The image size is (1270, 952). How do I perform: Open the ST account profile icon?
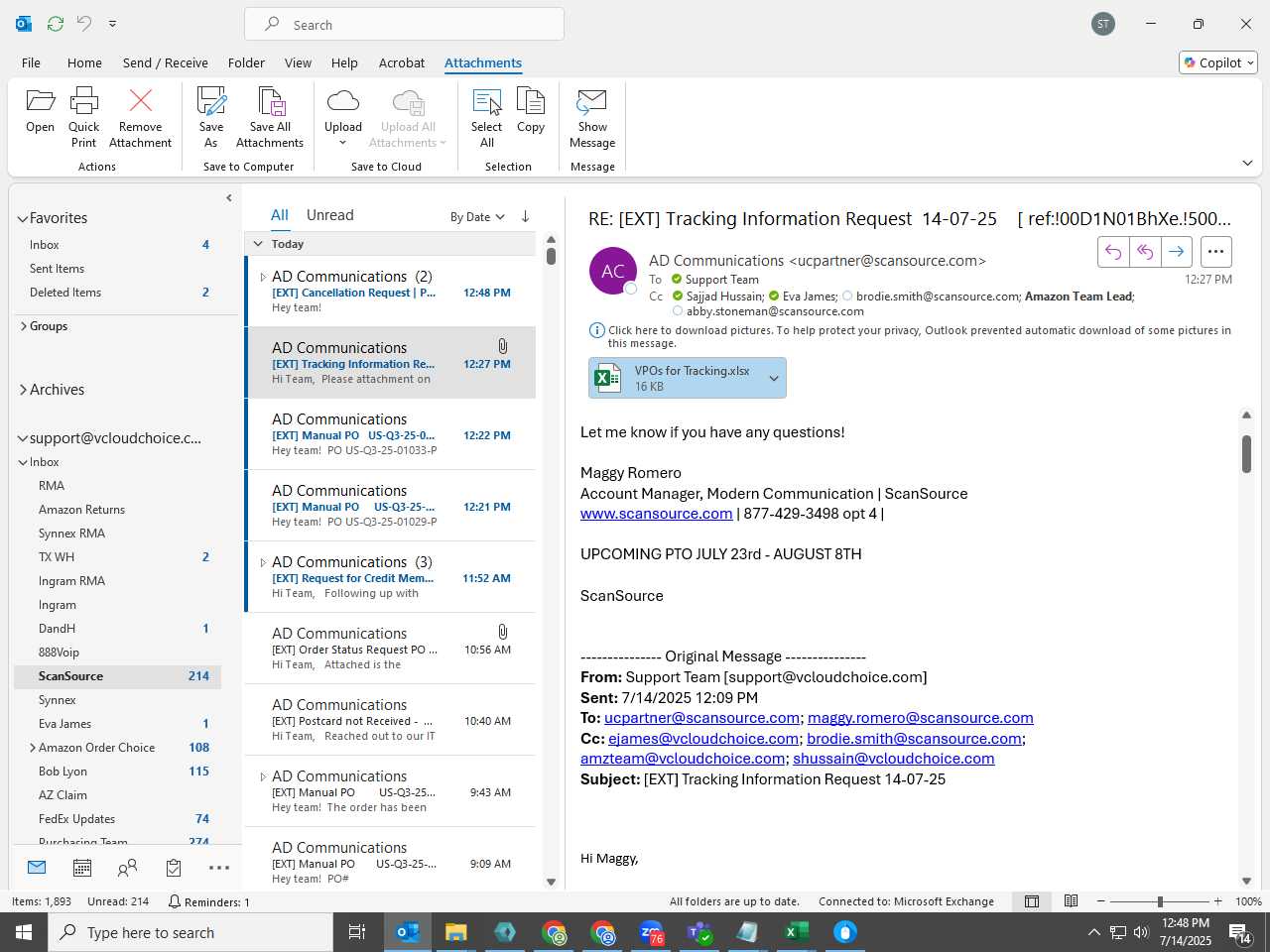[x=1103, y=24]
